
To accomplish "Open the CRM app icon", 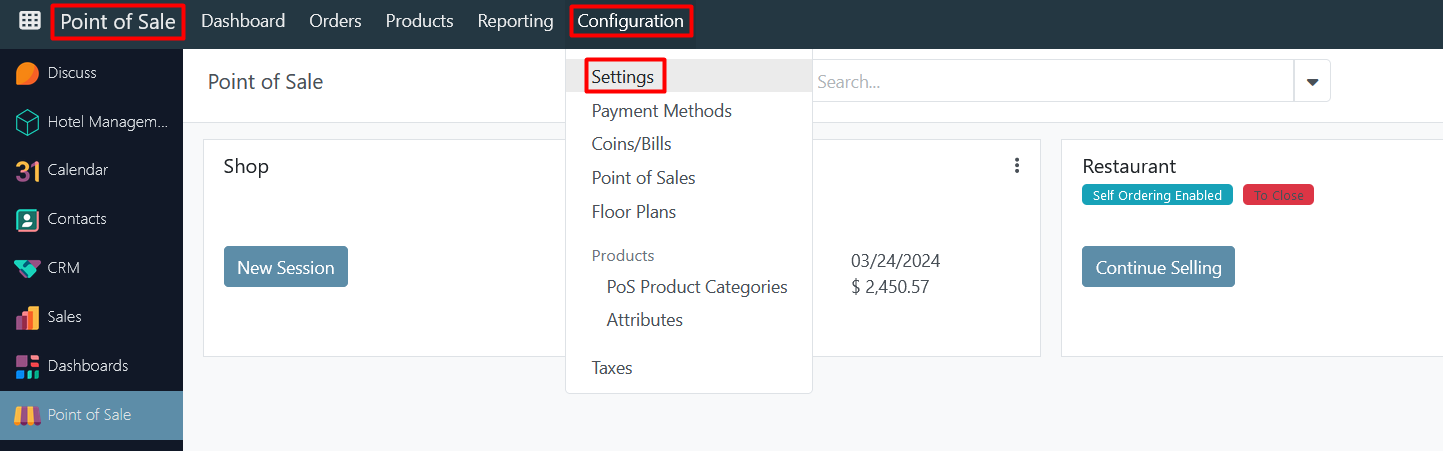I will click(28, 268).
